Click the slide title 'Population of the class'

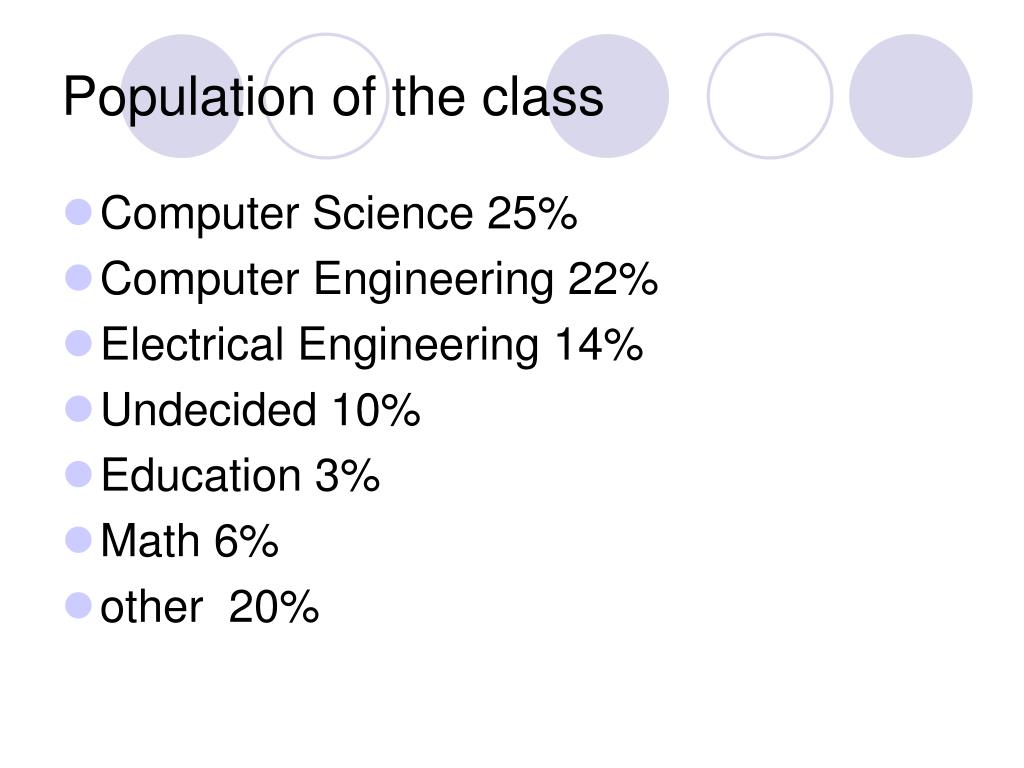click(333, 98)
